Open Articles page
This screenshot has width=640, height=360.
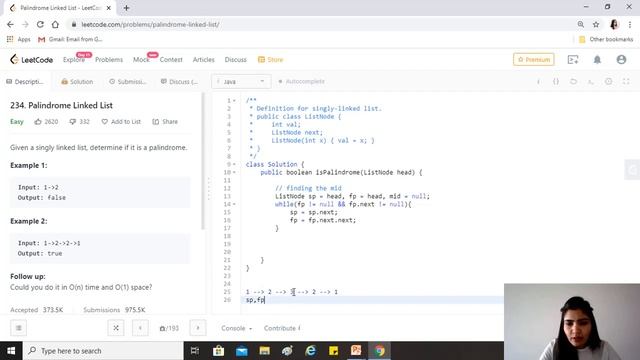point(204,60)
